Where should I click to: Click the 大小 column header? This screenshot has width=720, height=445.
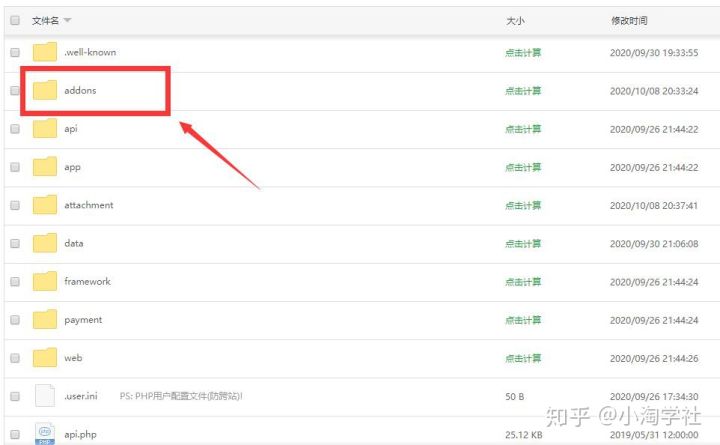pos(515,21)
